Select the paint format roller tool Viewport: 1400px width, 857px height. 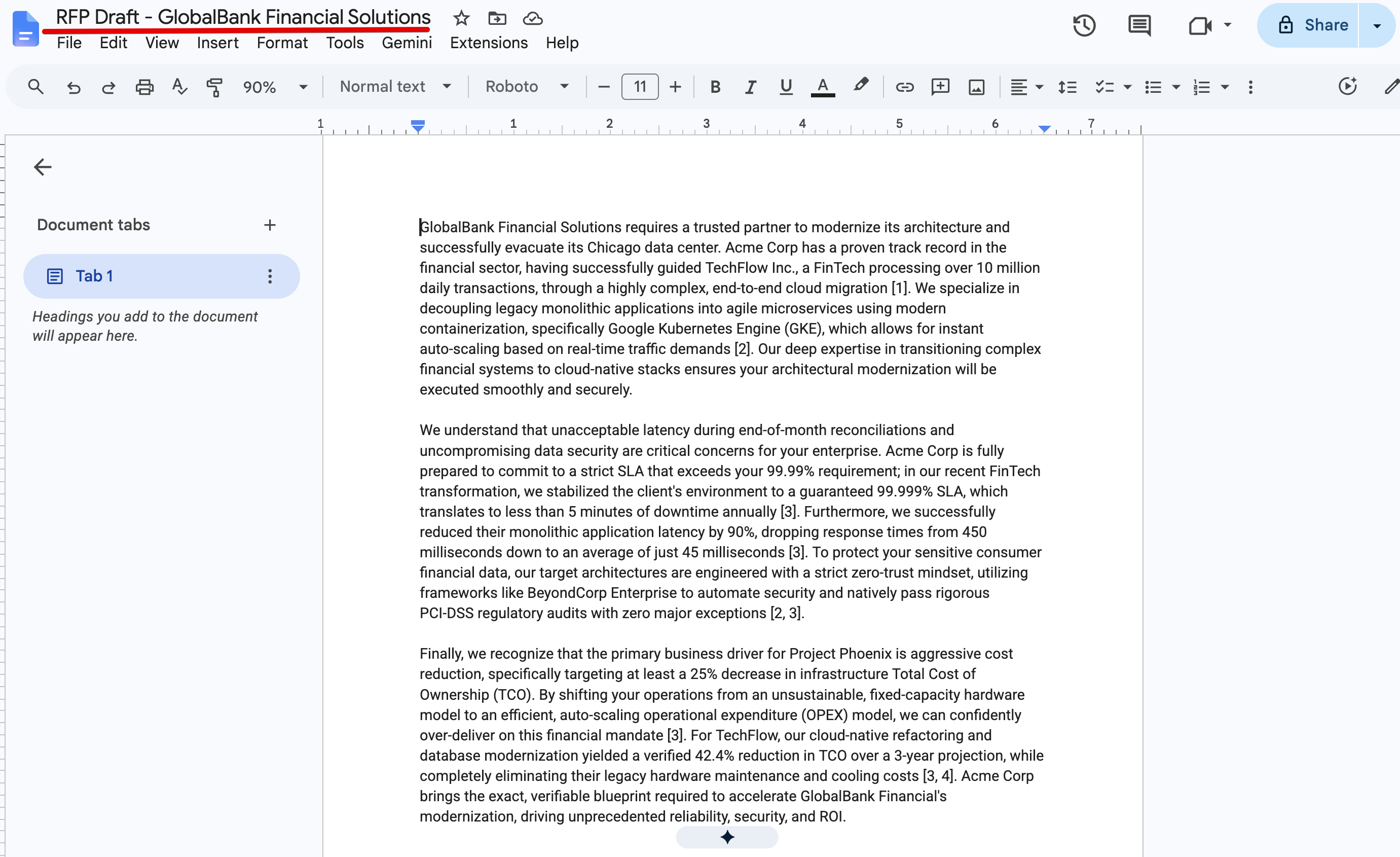[214, 87]
